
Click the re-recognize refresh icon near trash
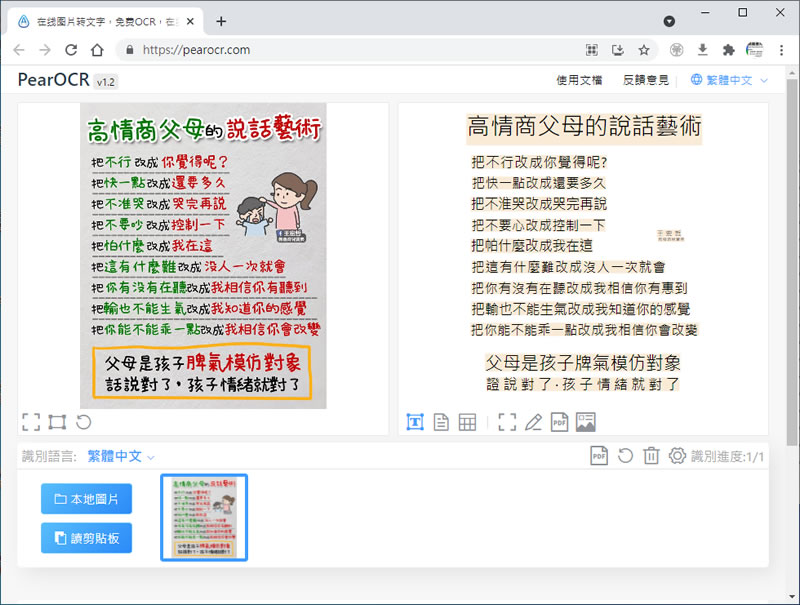tap(625, 456)
